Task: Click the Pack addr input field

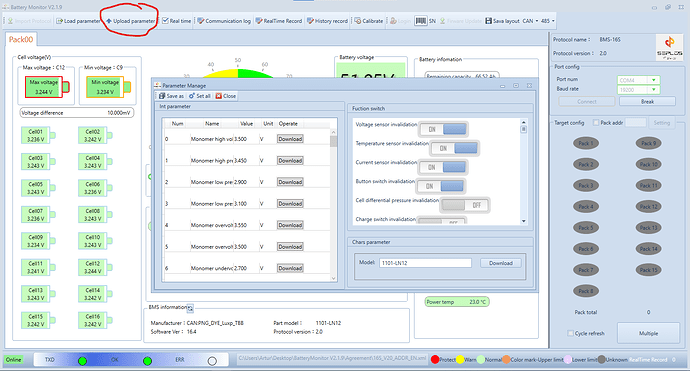Action: pyautogui.click(x=635, y=123)
